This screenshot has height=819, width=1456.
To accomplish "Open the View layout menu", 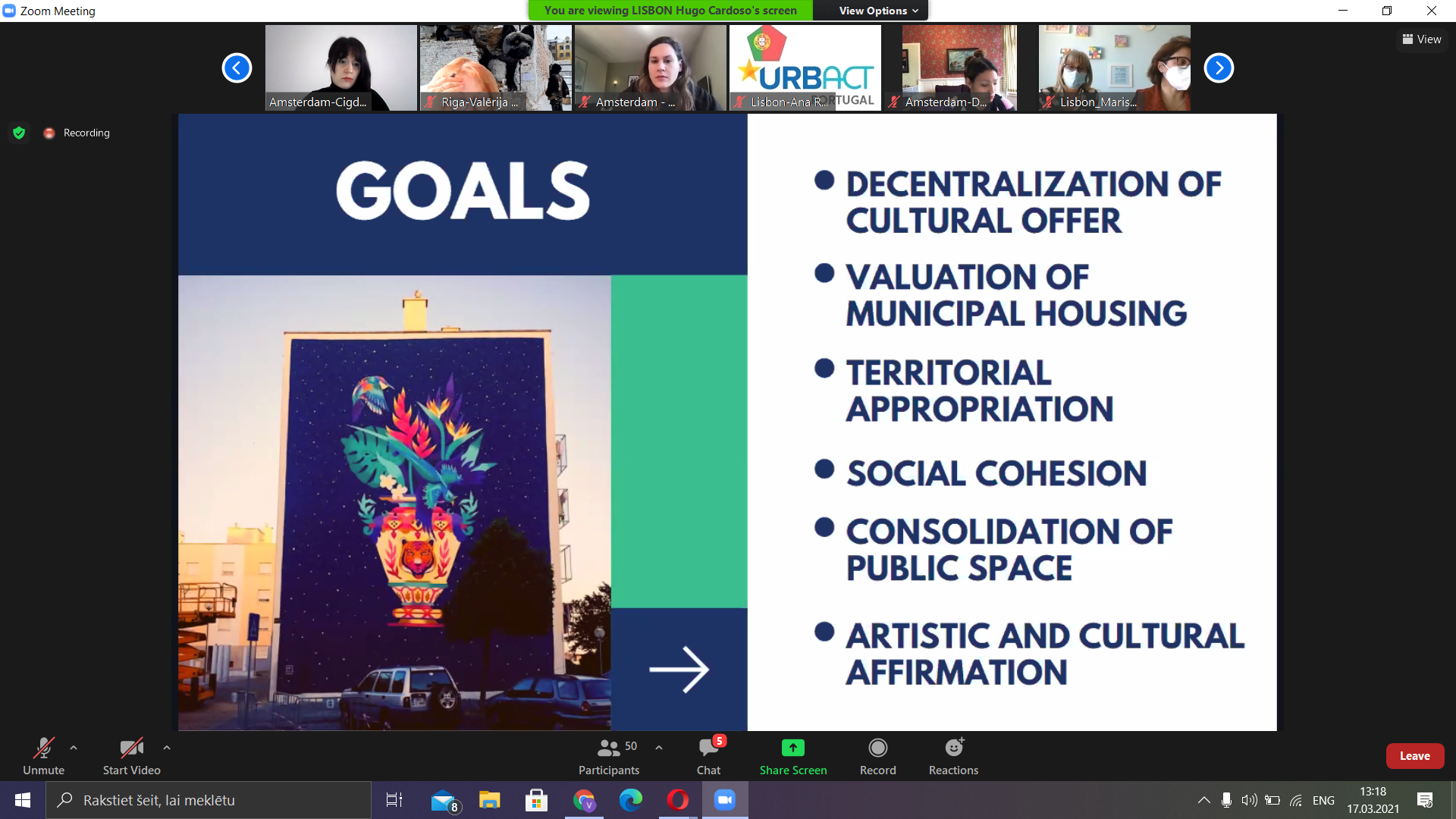I will click(1422, 39).
